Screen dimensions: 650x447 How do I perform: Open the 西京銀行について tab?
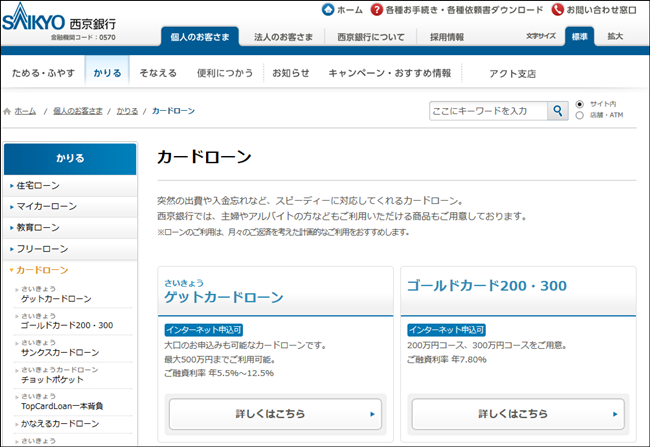(371, 37)
